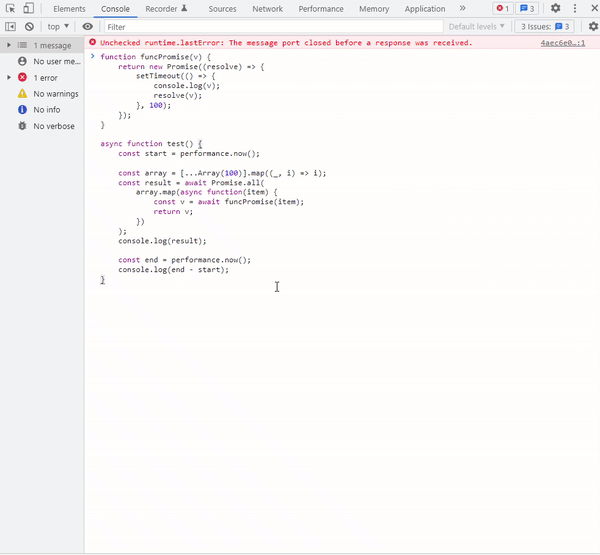Activate the inspect element picker icon
The width and height of the screenshot is (600, 555).
point(10,8)
